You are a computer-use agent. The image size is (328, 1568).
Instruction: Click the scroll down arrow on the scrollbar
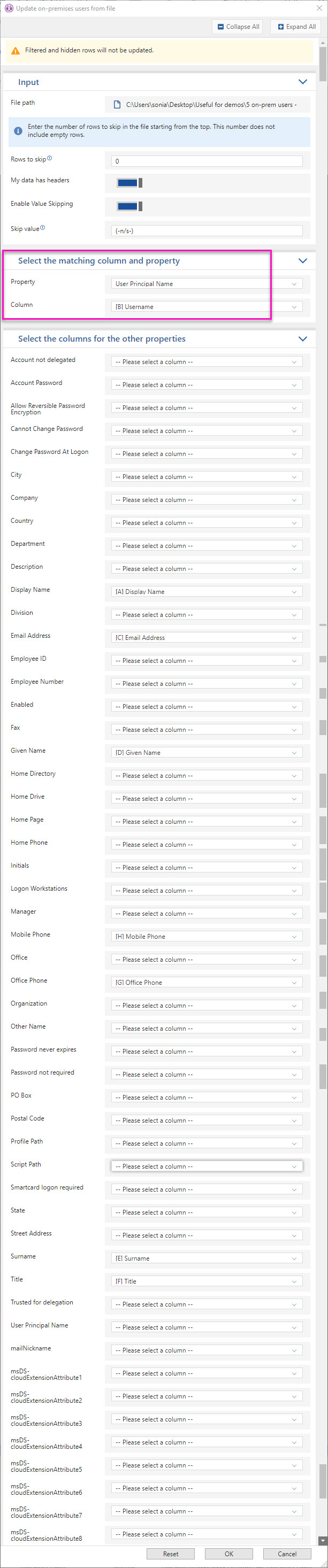click(x=323, y=1541)
